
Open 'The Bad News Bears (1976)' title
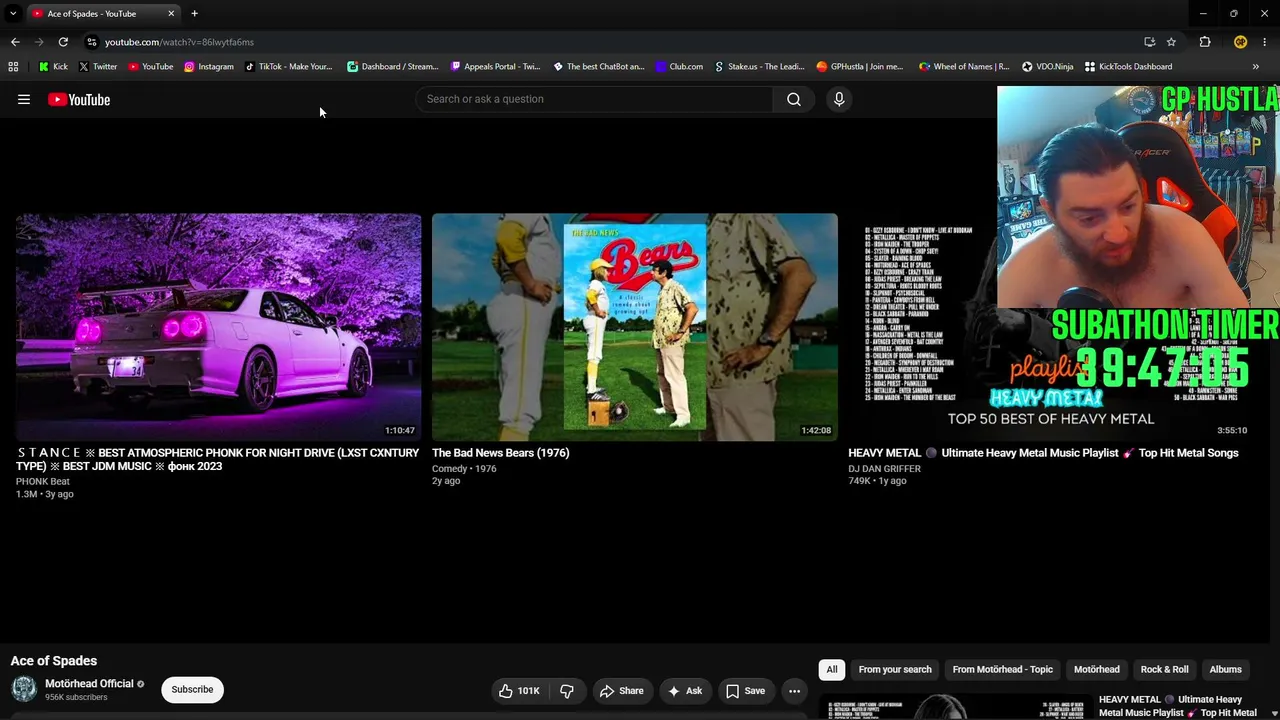point(500,453)
